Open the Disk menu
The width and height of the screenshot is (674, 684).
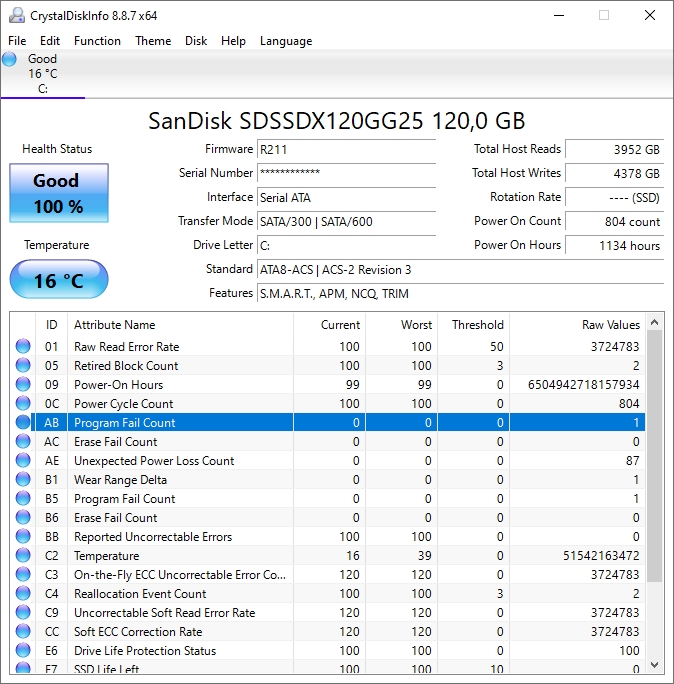[x=196, y=41]
